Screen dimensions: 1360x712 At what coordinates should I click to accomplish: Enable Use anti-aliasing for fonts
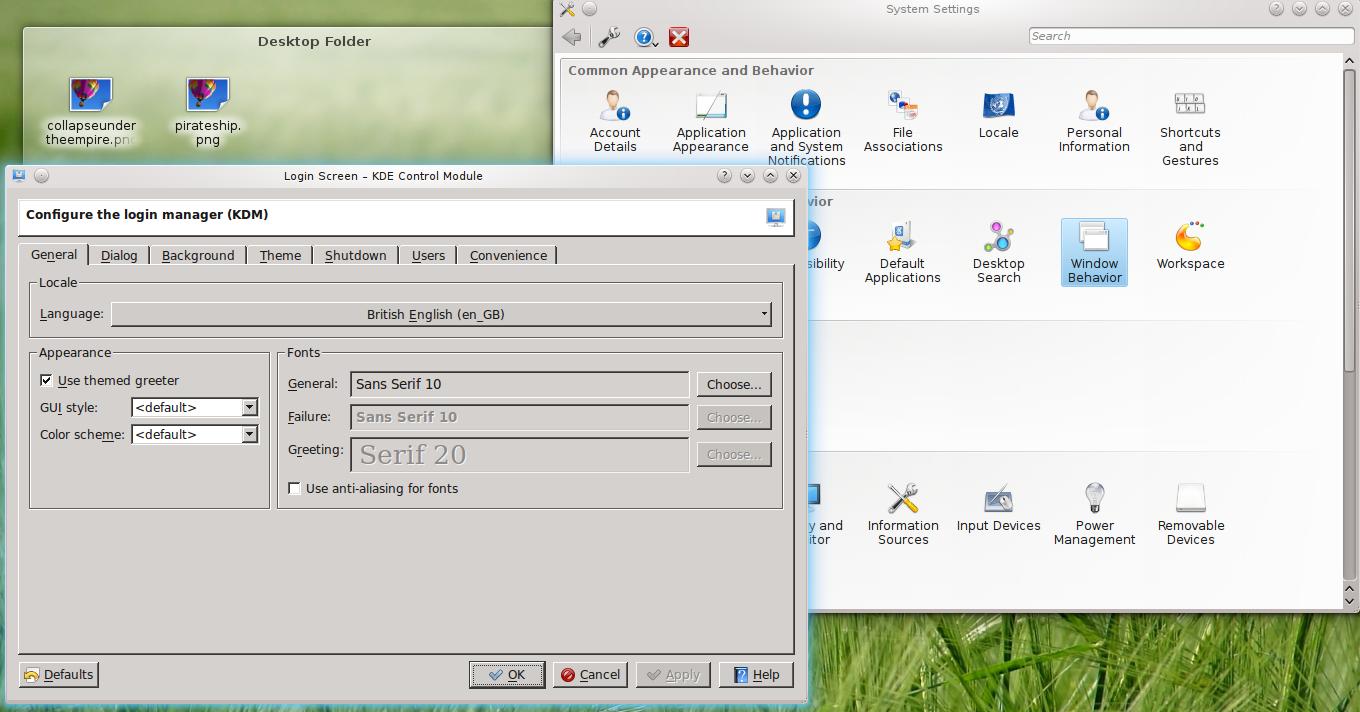(x=295, y=489)
